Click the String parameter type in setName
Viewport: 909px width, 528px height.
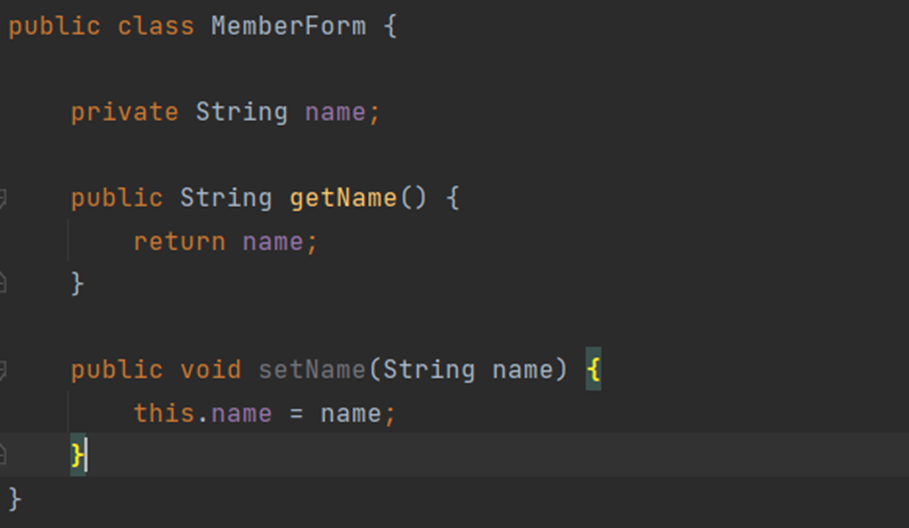pyautogui.click(x=429, y=370)
